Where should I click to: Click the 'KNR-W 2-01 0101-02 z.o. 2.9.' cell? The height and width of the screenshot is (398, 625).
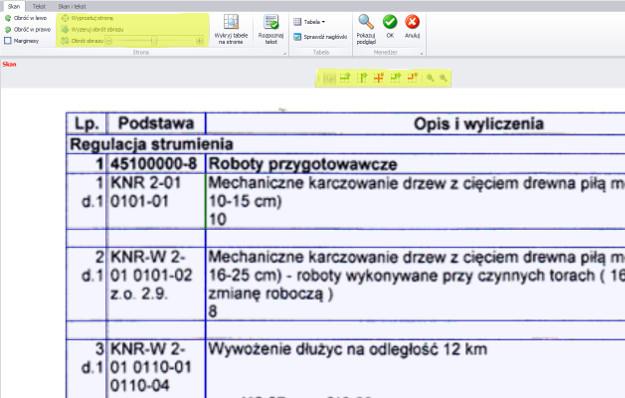pyautogui.click(x=156, y=284)
